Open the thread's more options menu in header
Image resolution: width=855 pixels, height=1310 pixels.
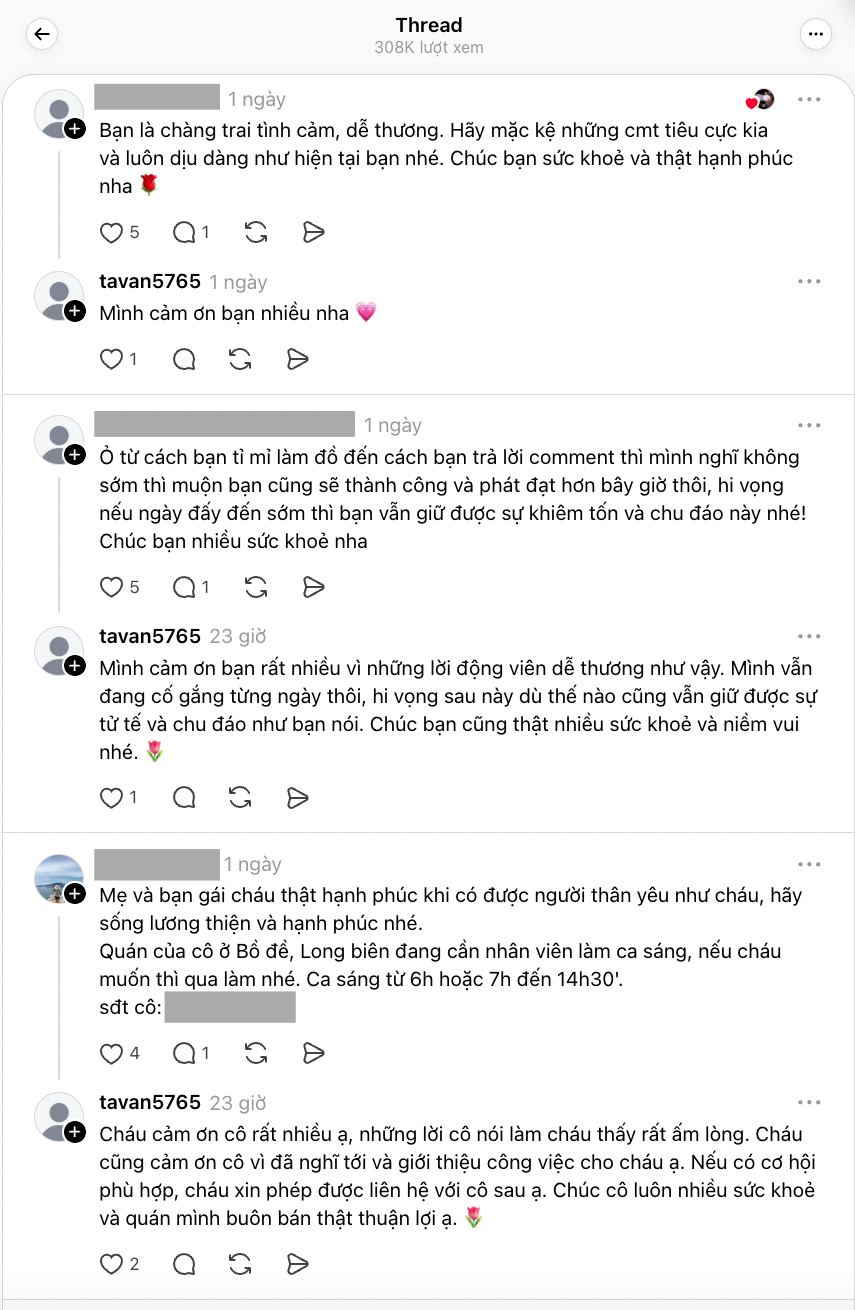tap(816, 35)
